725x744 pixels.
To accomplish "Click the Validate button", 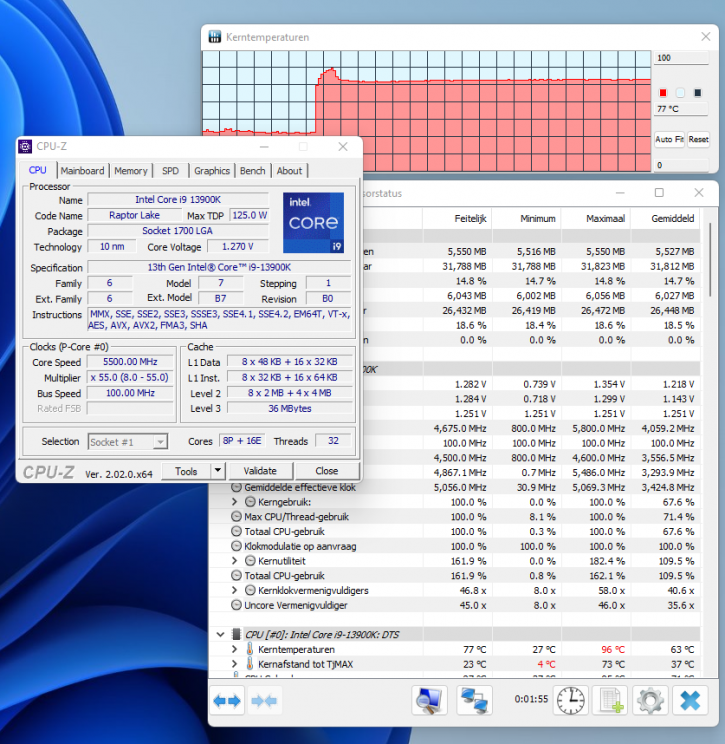I will (x=260, y=471).
